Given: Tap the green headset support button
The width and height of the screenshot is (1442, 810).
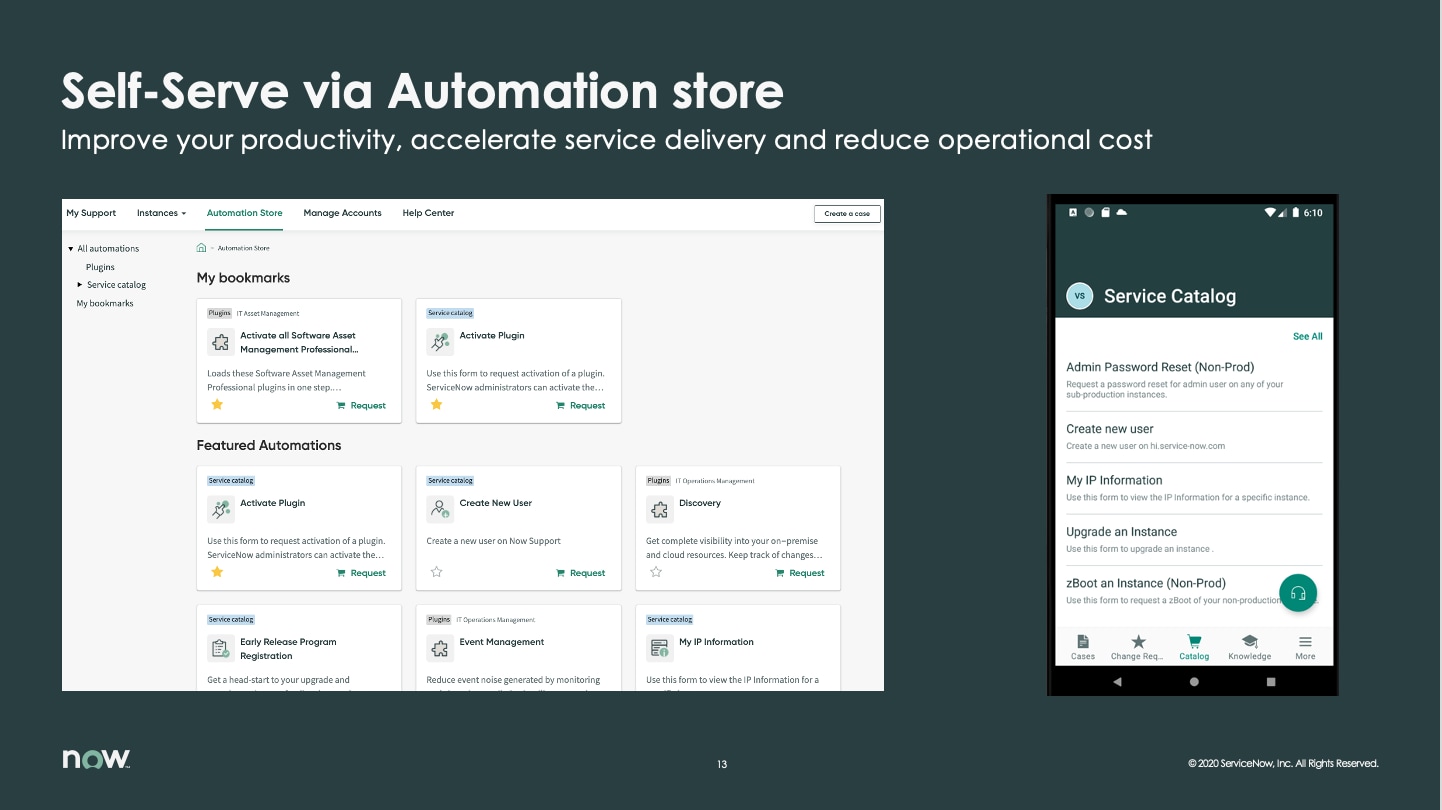Looking at the screenshot, I should pos(1298,592).
